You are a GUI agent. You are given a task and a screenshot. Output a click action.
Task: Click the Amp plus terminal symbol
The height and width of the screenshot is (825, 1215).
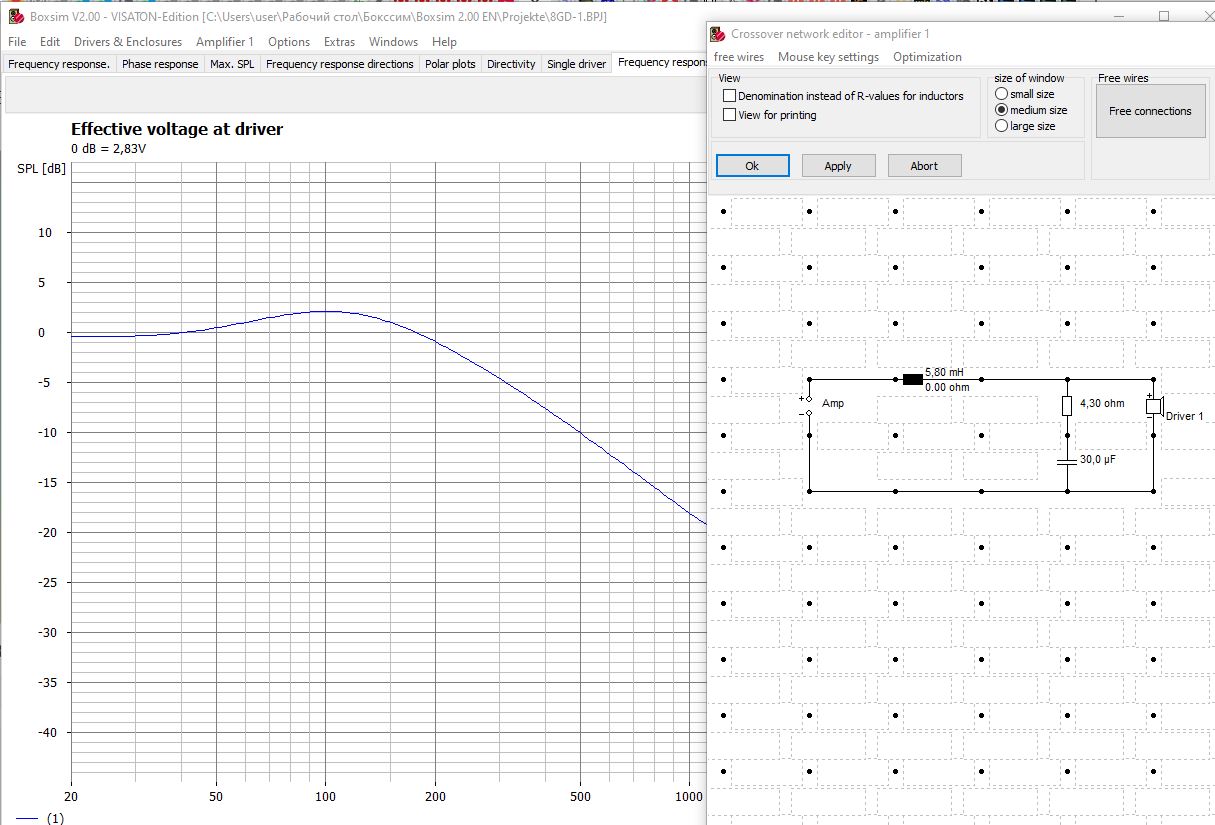[807, 398]
